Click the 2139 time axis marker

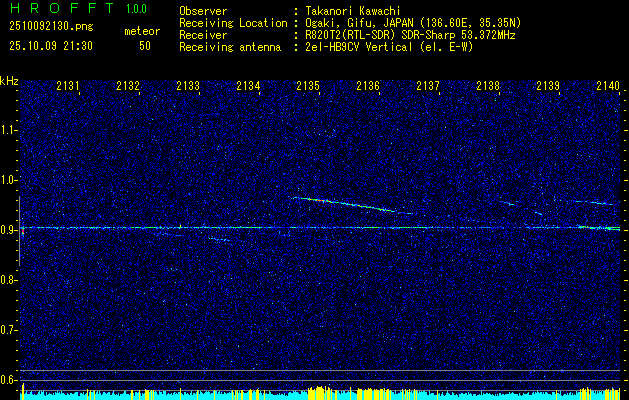[548, 85]
